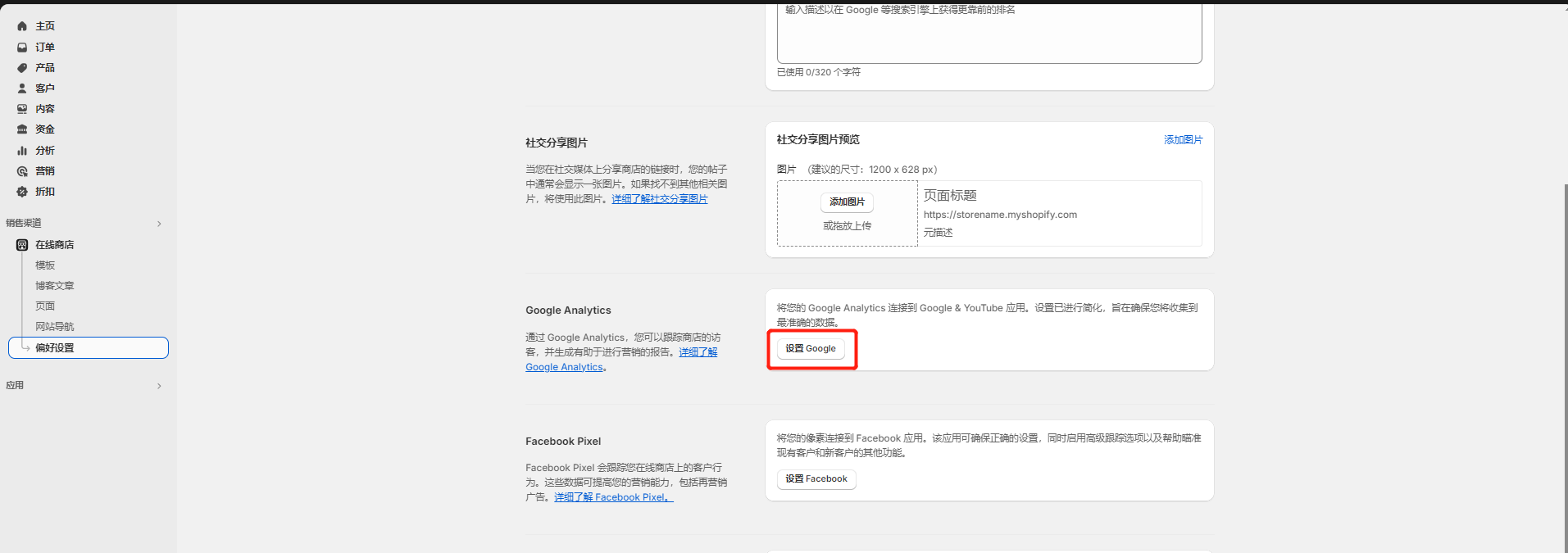Viewport: 1568px width, 553px height.
Task: Click the Home icon in sidebar
Action: click(22, 26)
